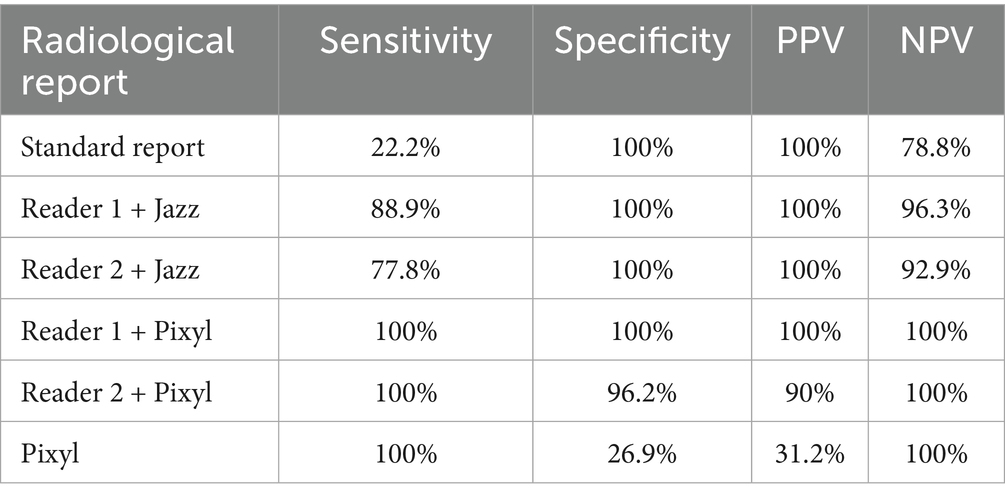The width and height of the screenshot is (1005, 501).
Task: Click the 90% PPV value
Action: [x=809, y=393]
